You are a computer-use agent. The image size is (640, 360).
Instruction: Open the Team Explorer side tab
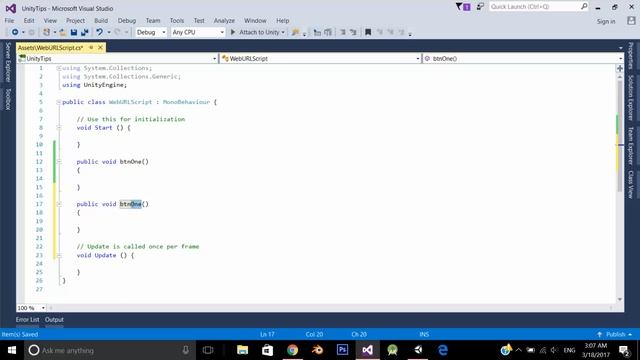coord(631,146)
